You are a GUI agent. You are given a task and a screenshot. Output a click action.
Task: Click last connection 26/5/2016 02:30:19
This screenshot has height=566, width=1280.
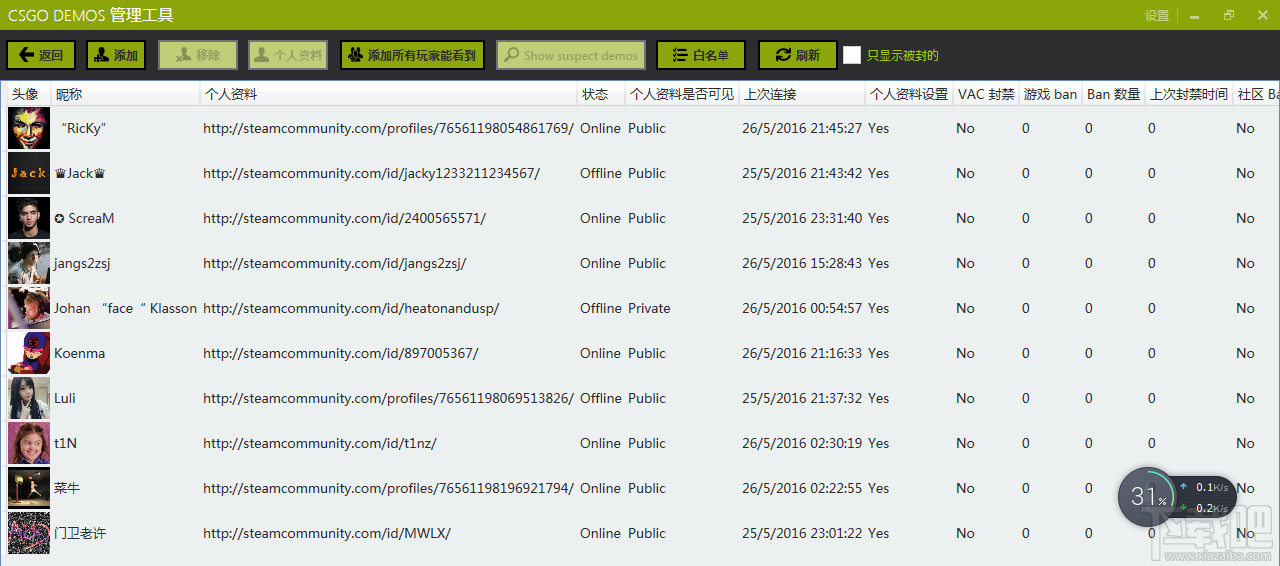click(x=802, y=443)
